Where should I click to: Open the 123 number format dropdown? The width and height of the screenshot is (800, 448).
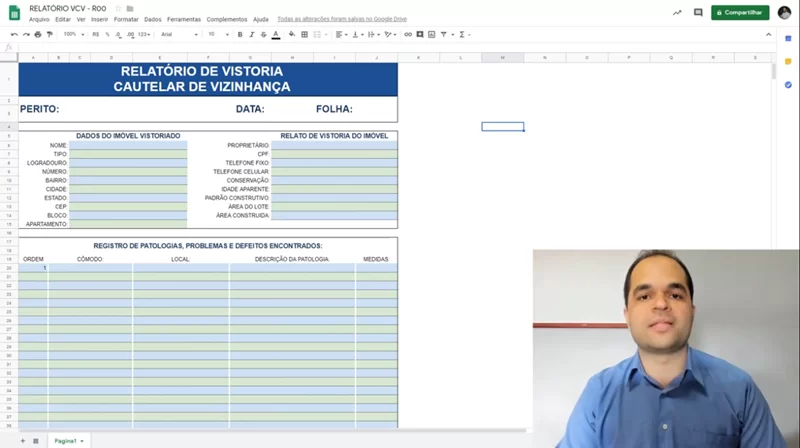(x=144, y=35)
